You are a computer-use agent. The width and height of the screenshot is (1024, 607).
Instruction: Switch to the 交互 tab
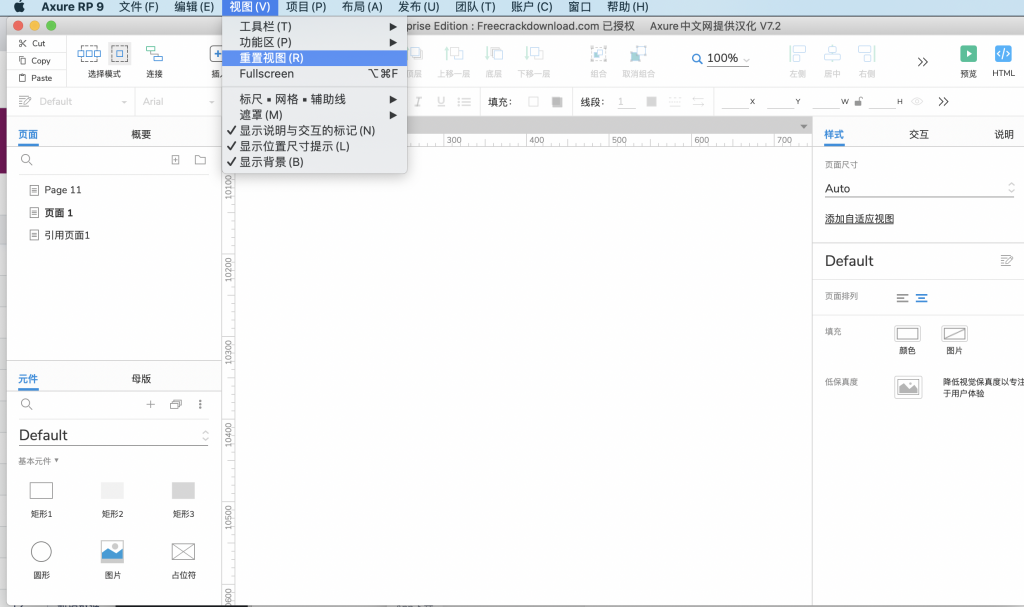918,134
